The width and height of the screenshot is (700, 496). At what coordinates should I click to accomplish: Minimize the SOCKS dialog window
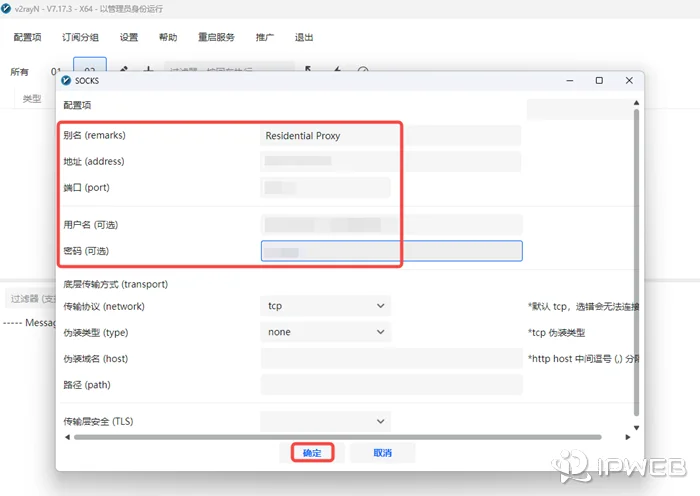click(570, 81)
